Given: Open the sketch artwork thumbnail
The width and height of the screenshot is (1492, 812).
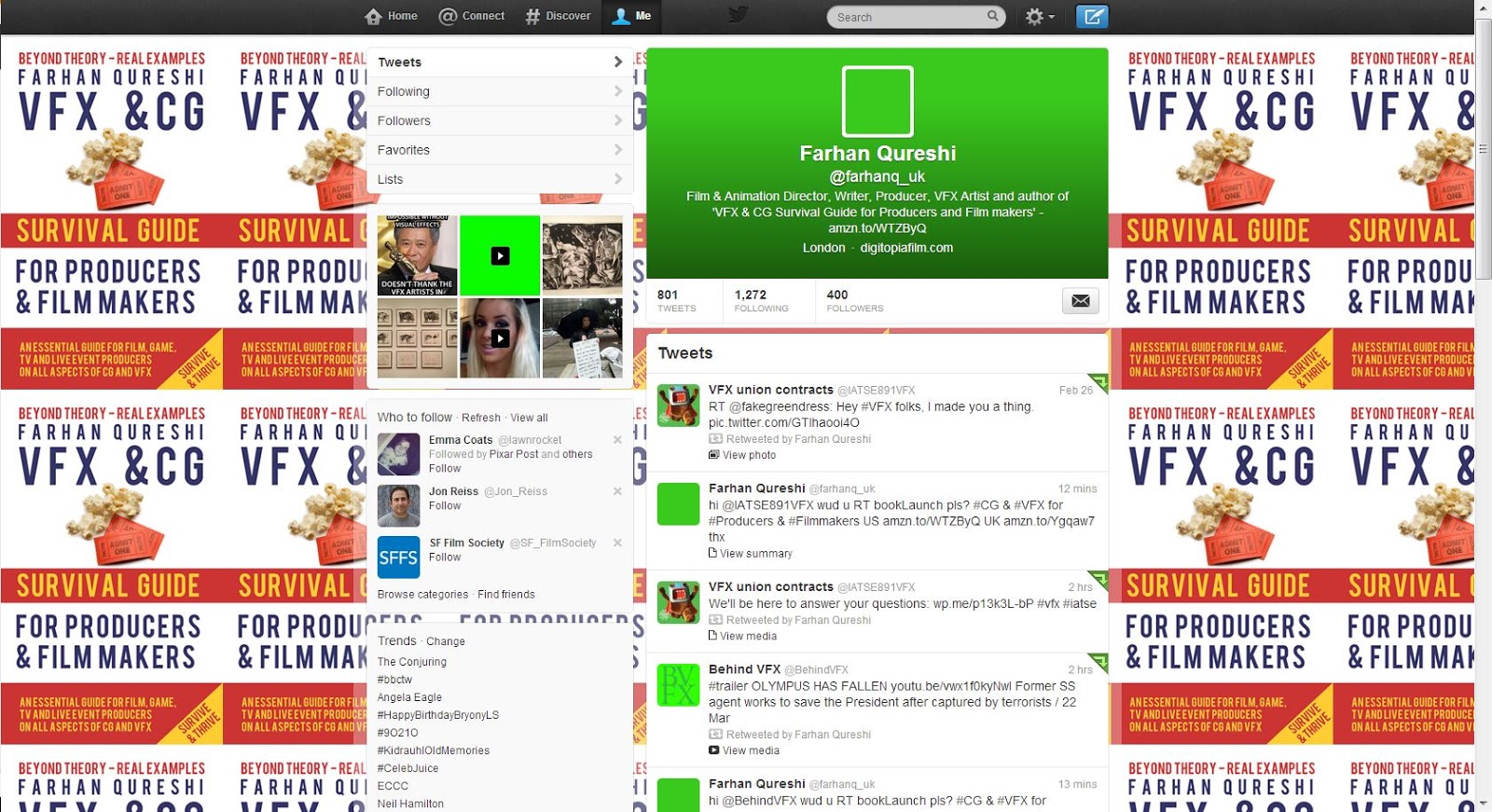Looking at the screenshot, I should (x=582, y=255).
